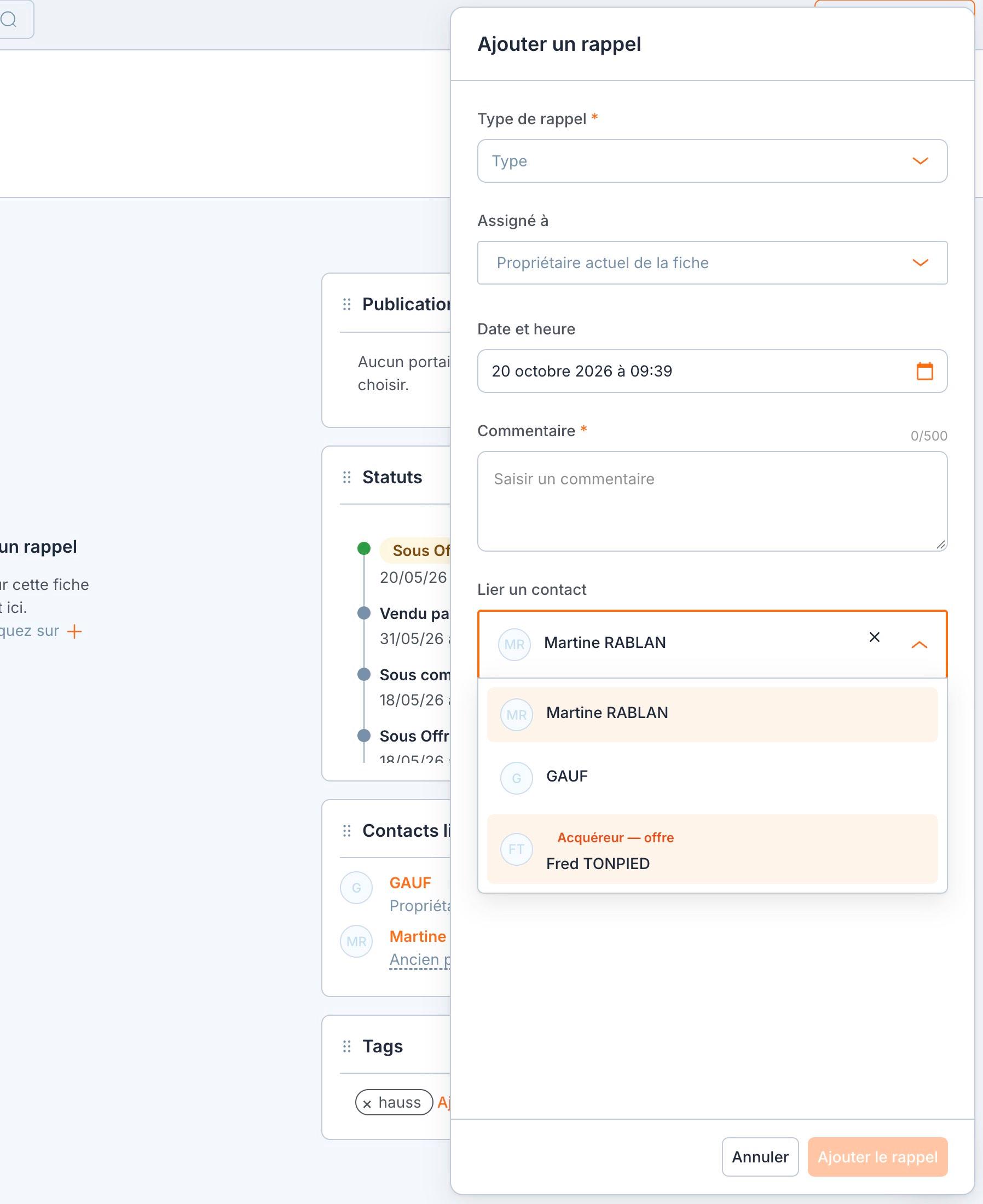Screen dimensions: 983x1204
Task: Clear the selected contact with the X icon
Action: coord(874,637)
